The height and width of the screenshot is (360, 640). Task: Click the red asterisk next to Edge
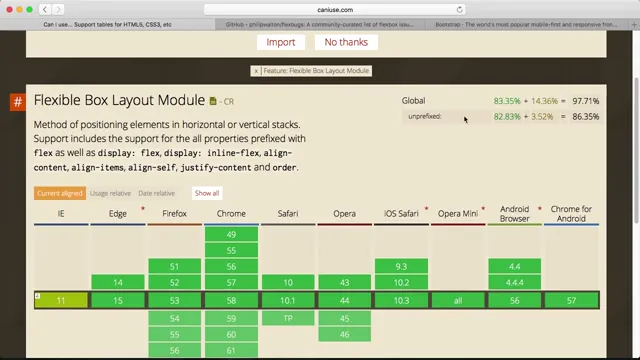coord(143,209)
